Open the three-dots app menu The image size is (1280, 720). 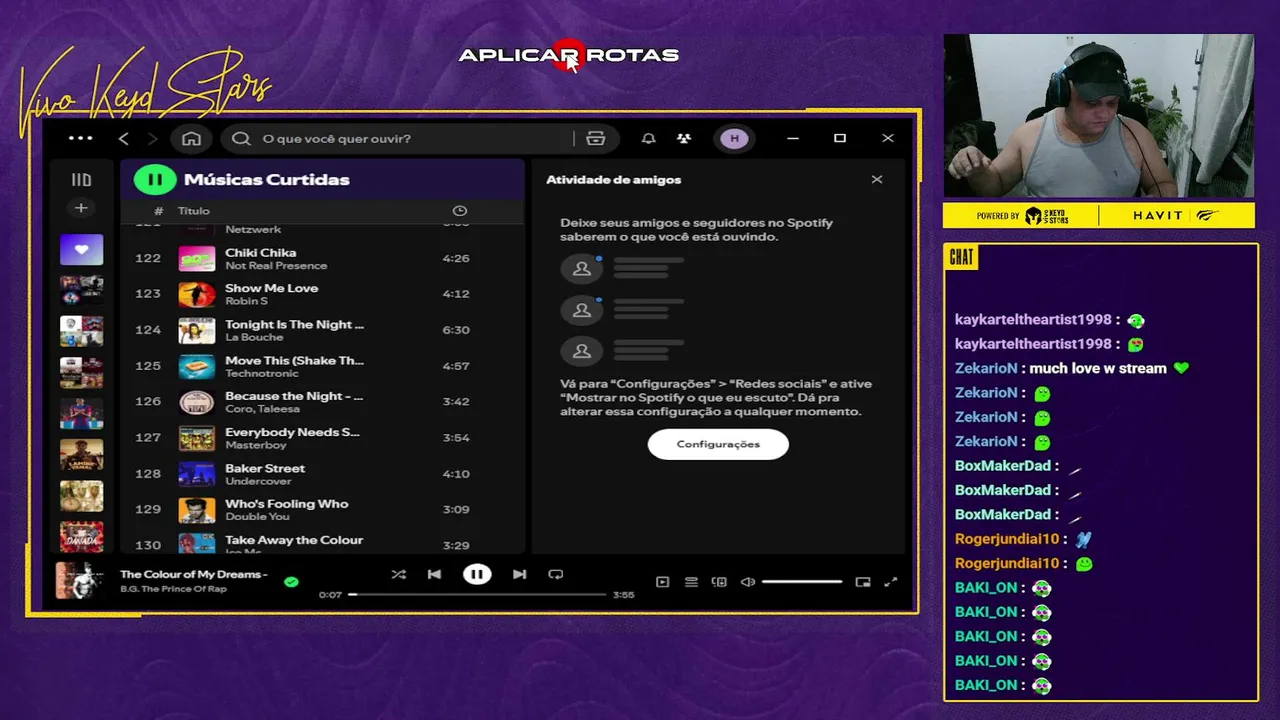[x=81, y=138]
